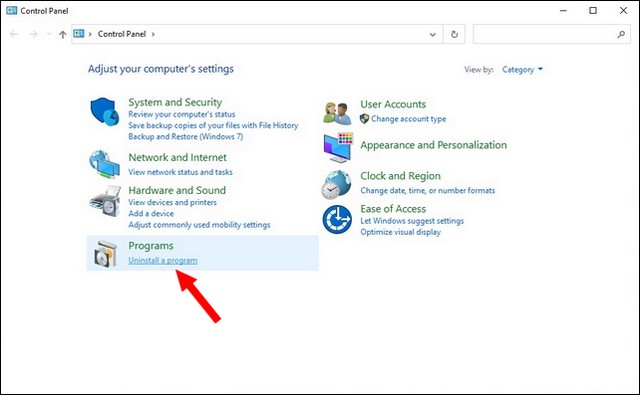
Task: Click the Control Panel icon in address bar
Action: [x=79, y=34]
